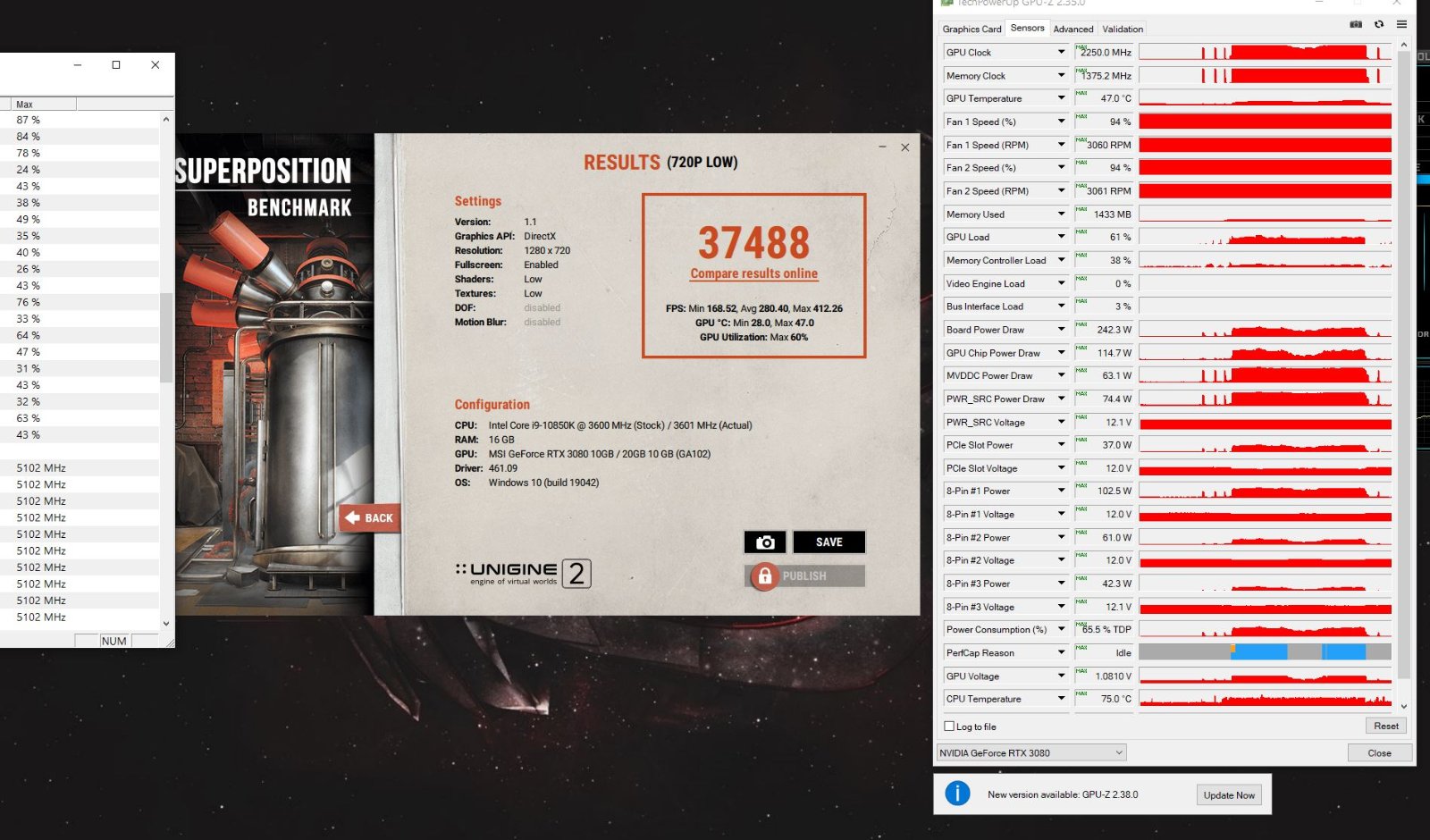The width and height of the screenshot is (1430, 840).
Task: Open the PerfCap Reason dropdown
Action: point(1061,652)
